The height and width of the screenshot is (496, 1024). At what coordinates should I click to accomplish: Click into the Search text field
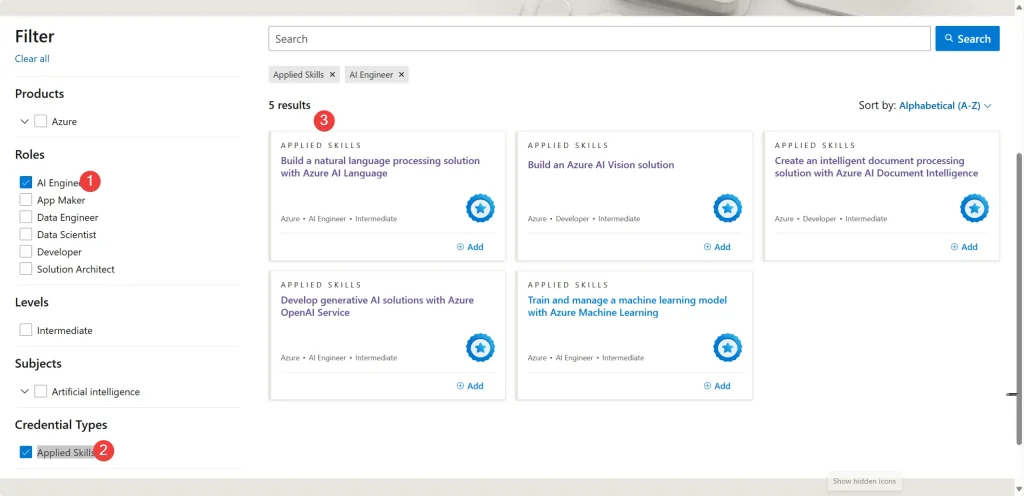pyautogui.click(x=600, y=39)
